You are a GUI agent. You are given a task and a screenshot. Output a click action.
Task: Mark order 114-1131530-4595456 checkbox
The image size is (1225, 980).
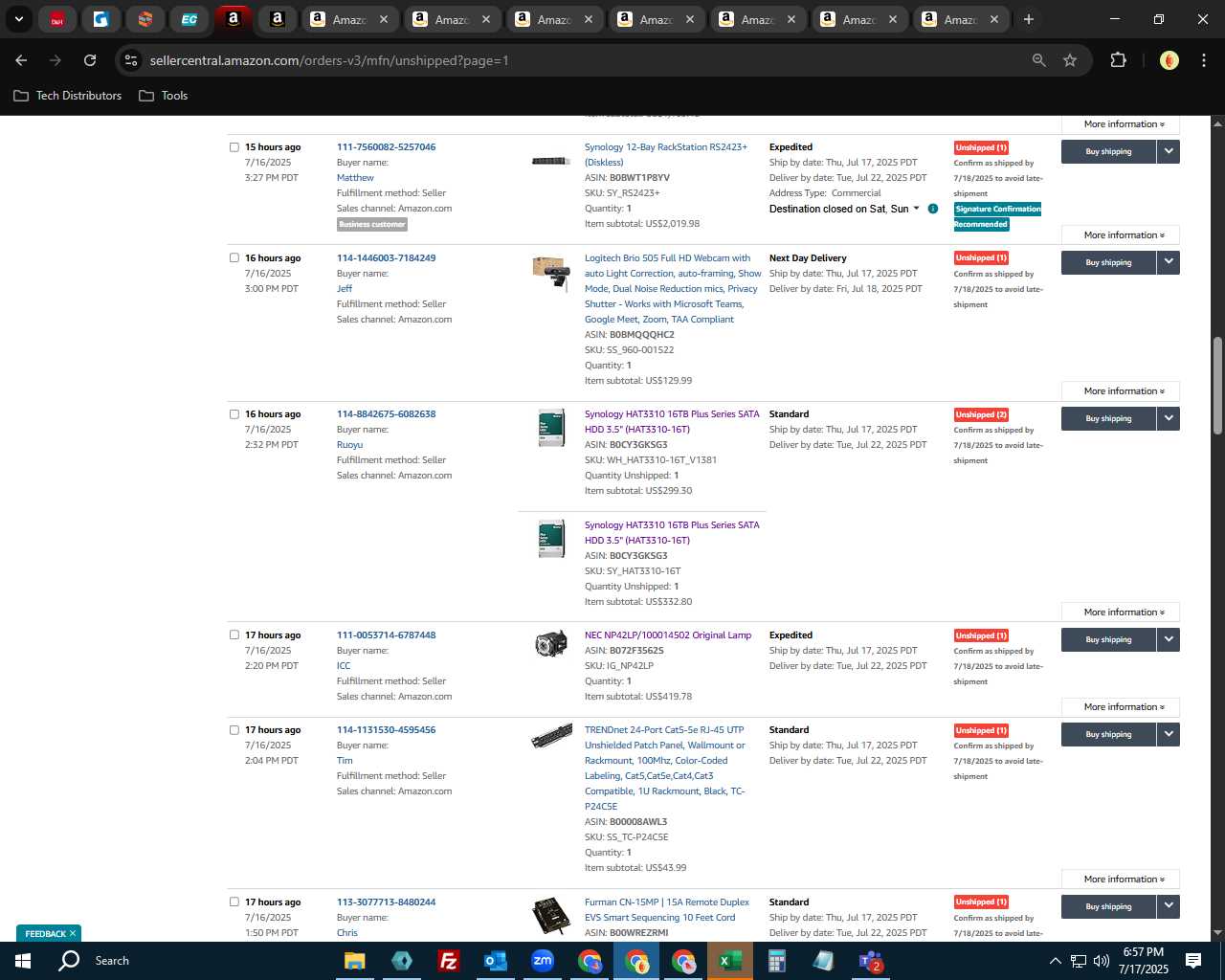tap(234, 729)
